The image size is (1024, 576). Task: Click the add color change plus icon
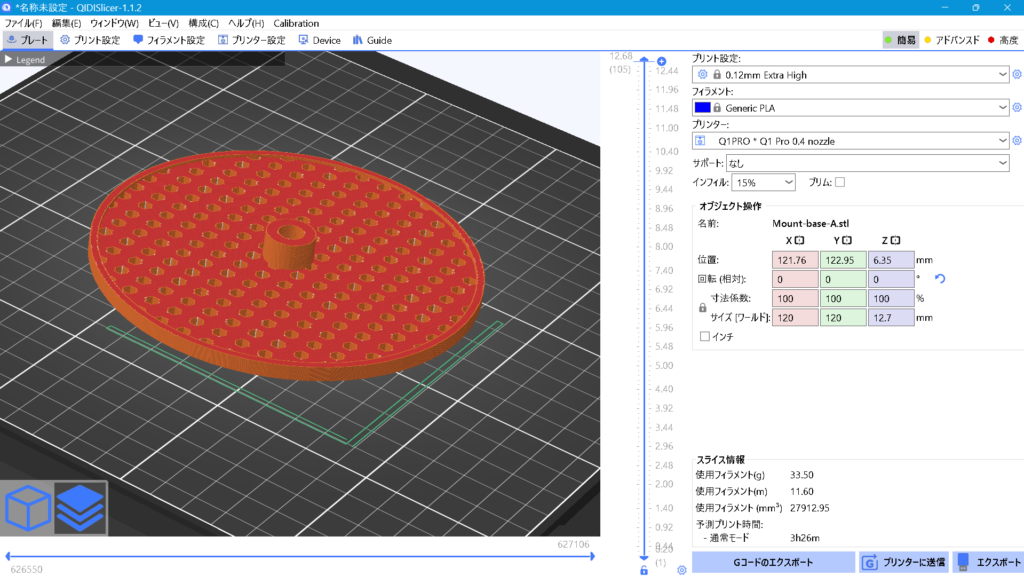(662, 61)
